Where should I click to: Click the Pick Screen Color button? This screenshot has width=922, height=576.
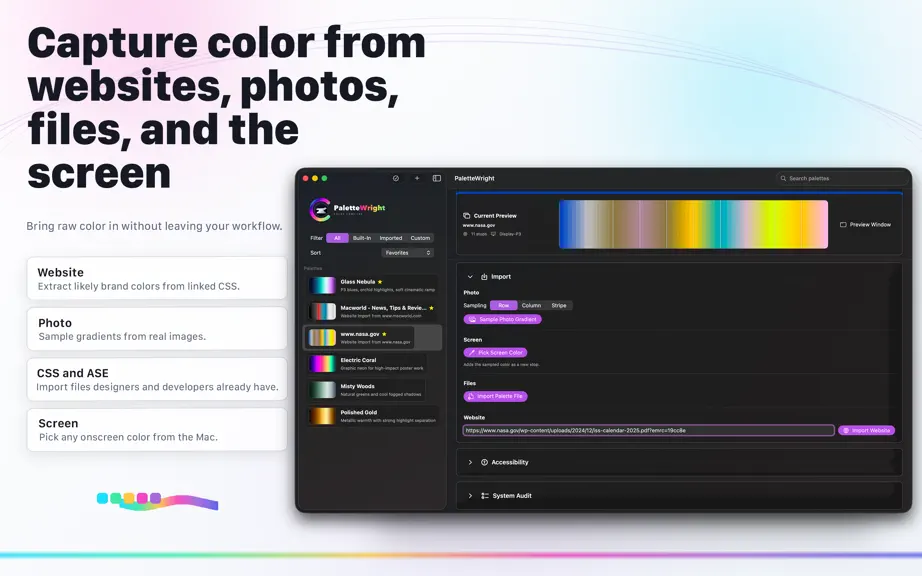point(496,353)
